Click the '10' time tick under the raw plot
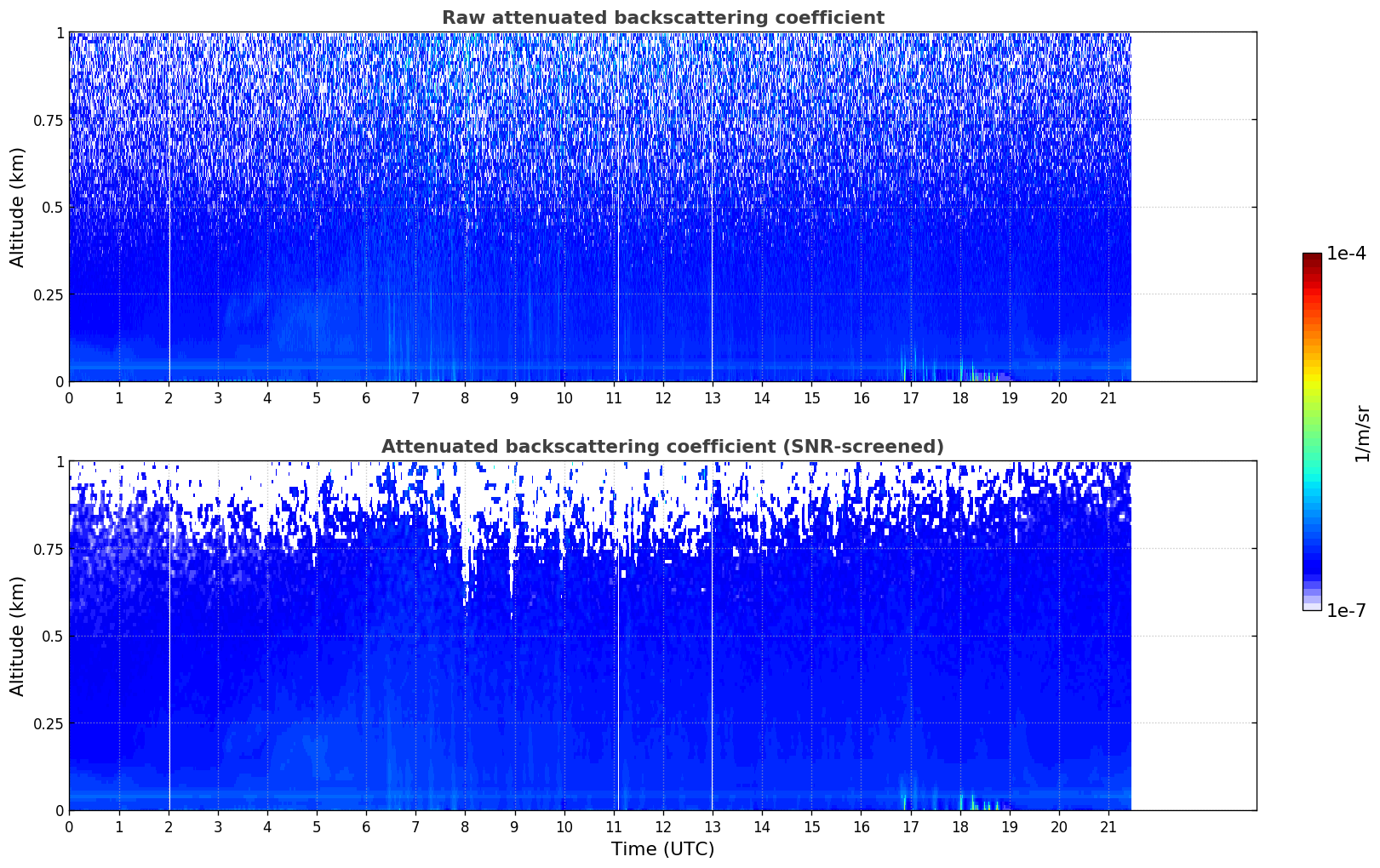The width and height of the screenshot is (1380, 868). 564,397
